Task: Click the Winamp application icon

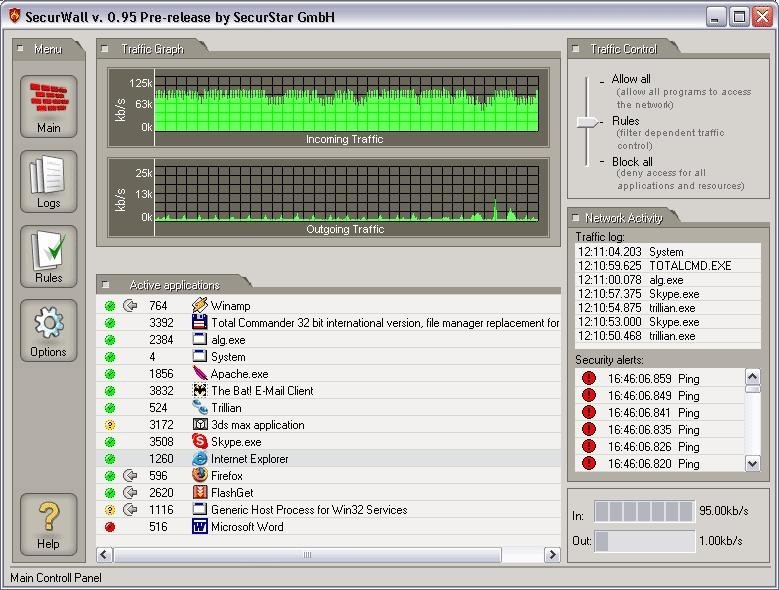Action: pyautogui.click(x=200, y=305)
